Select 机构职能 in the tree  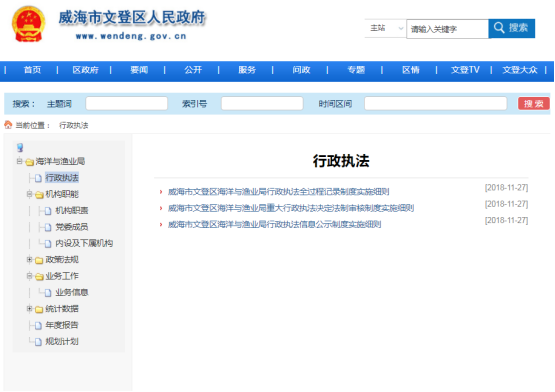tap(62, 194)
